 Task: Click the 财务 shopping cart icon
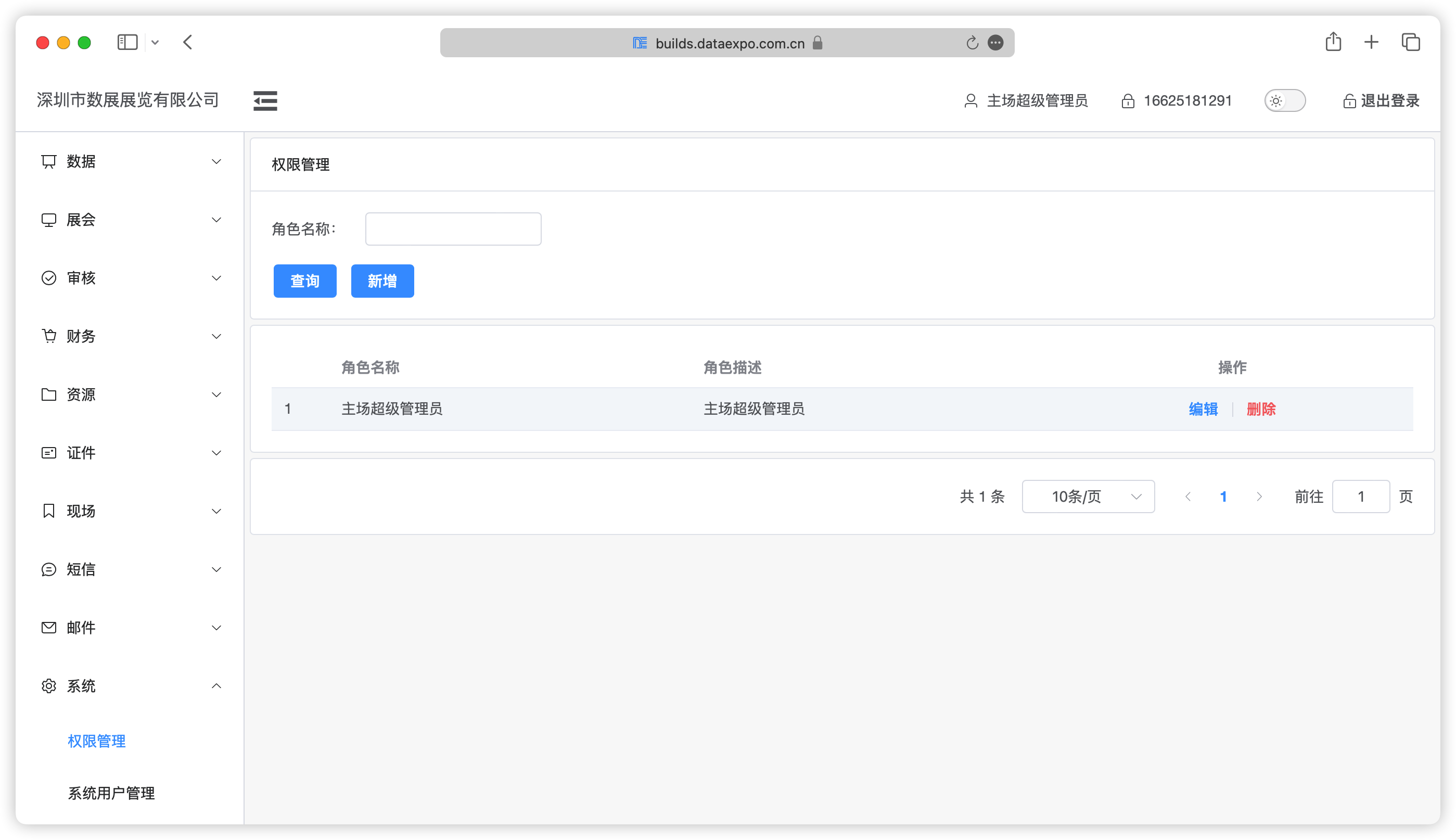point(49,336)
